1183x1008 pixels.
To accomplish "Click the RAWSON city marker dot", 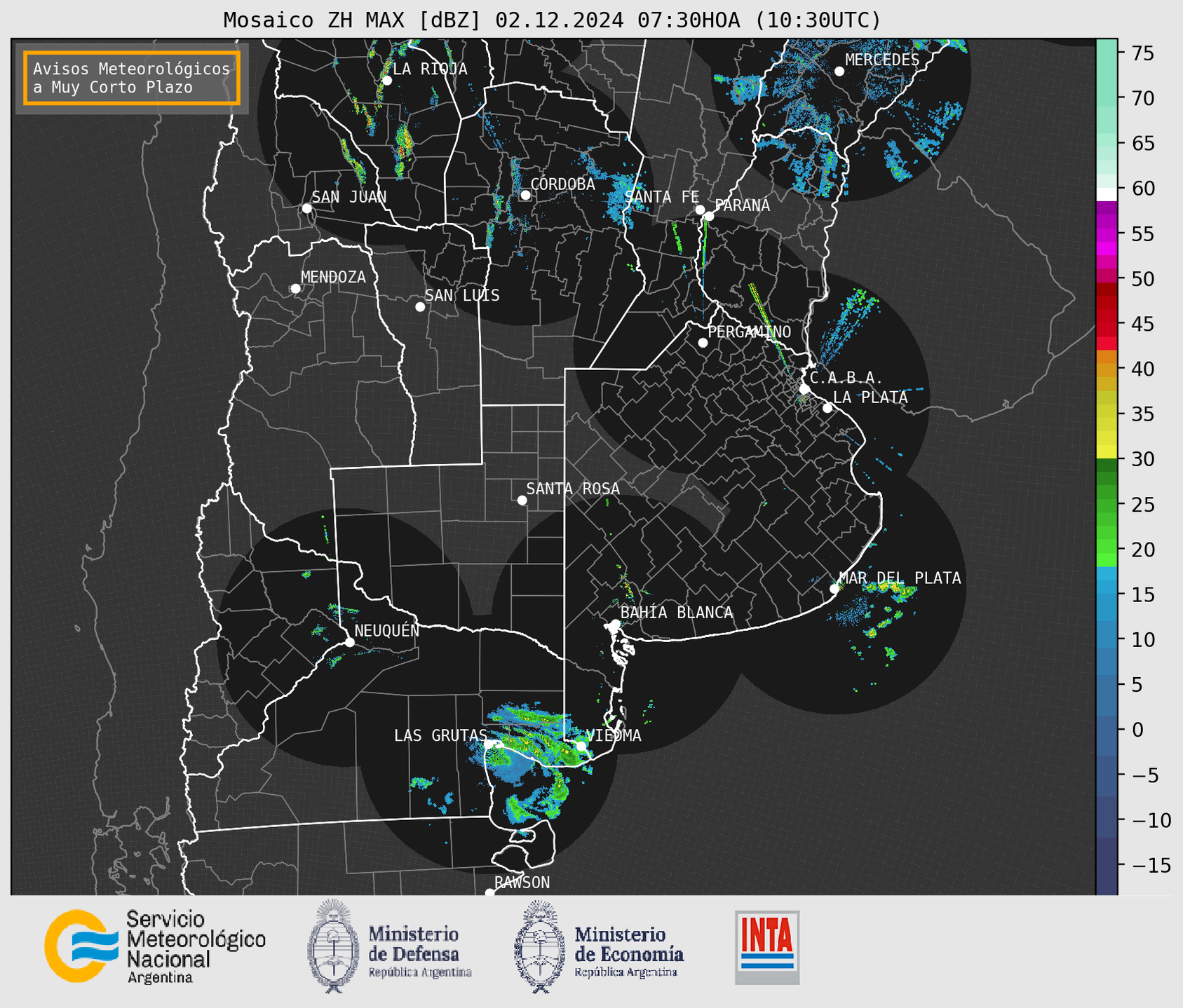I will 489,893.
